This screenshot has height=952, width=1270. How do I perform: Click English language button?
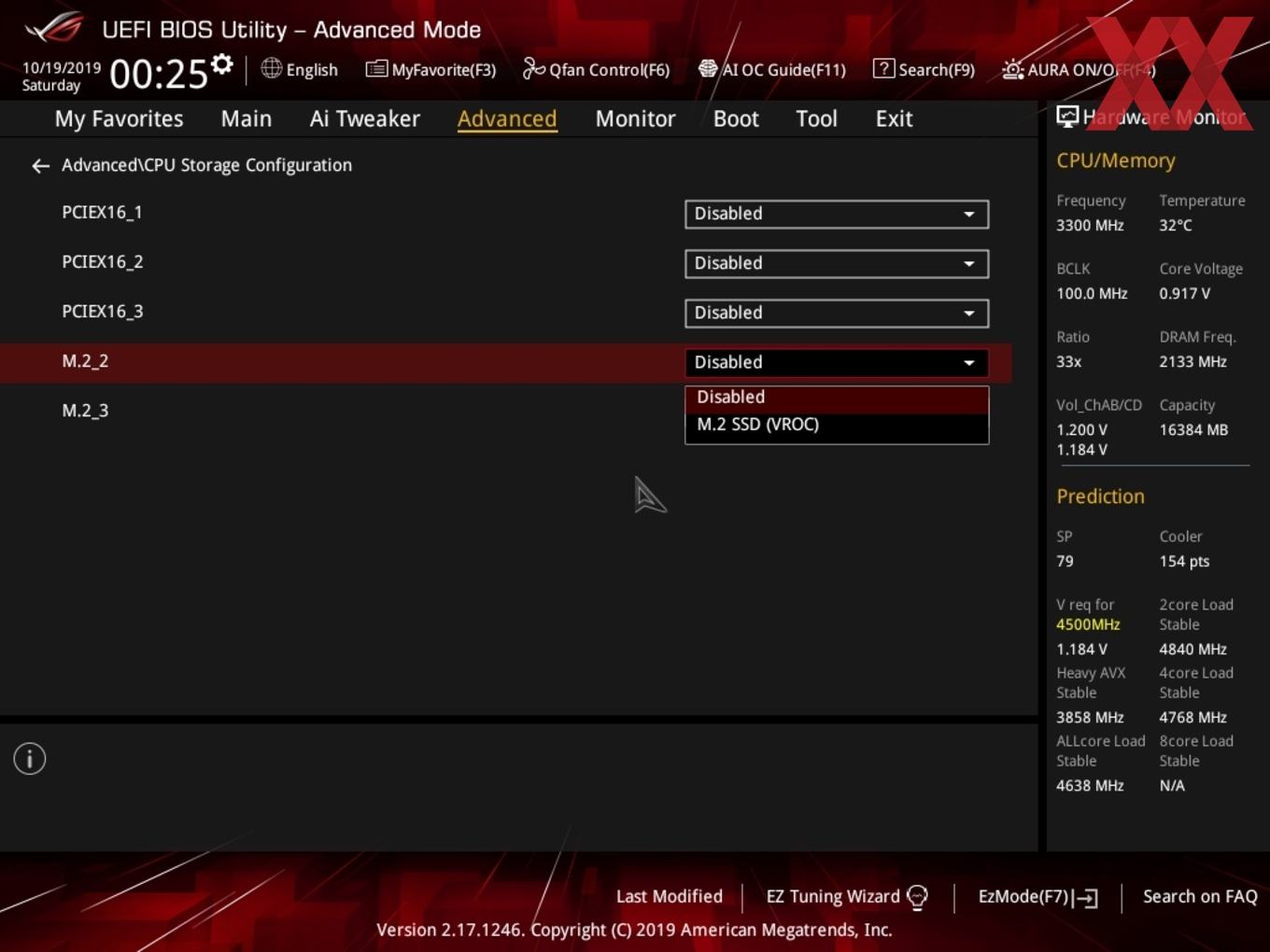tap(312, 70)
